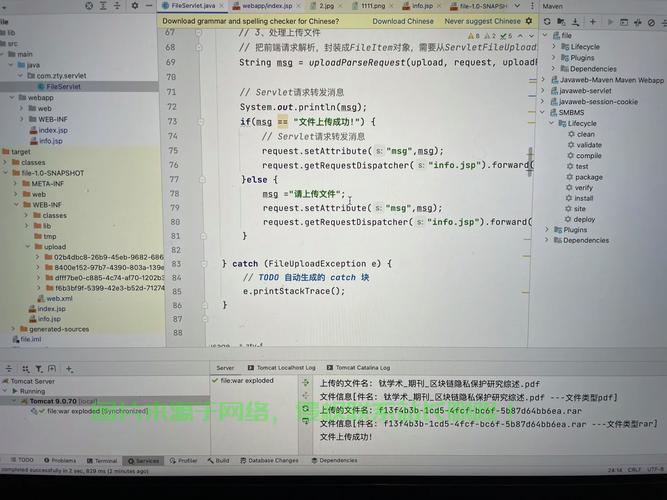Open Database Changes tool window

(x=269, y=460)
